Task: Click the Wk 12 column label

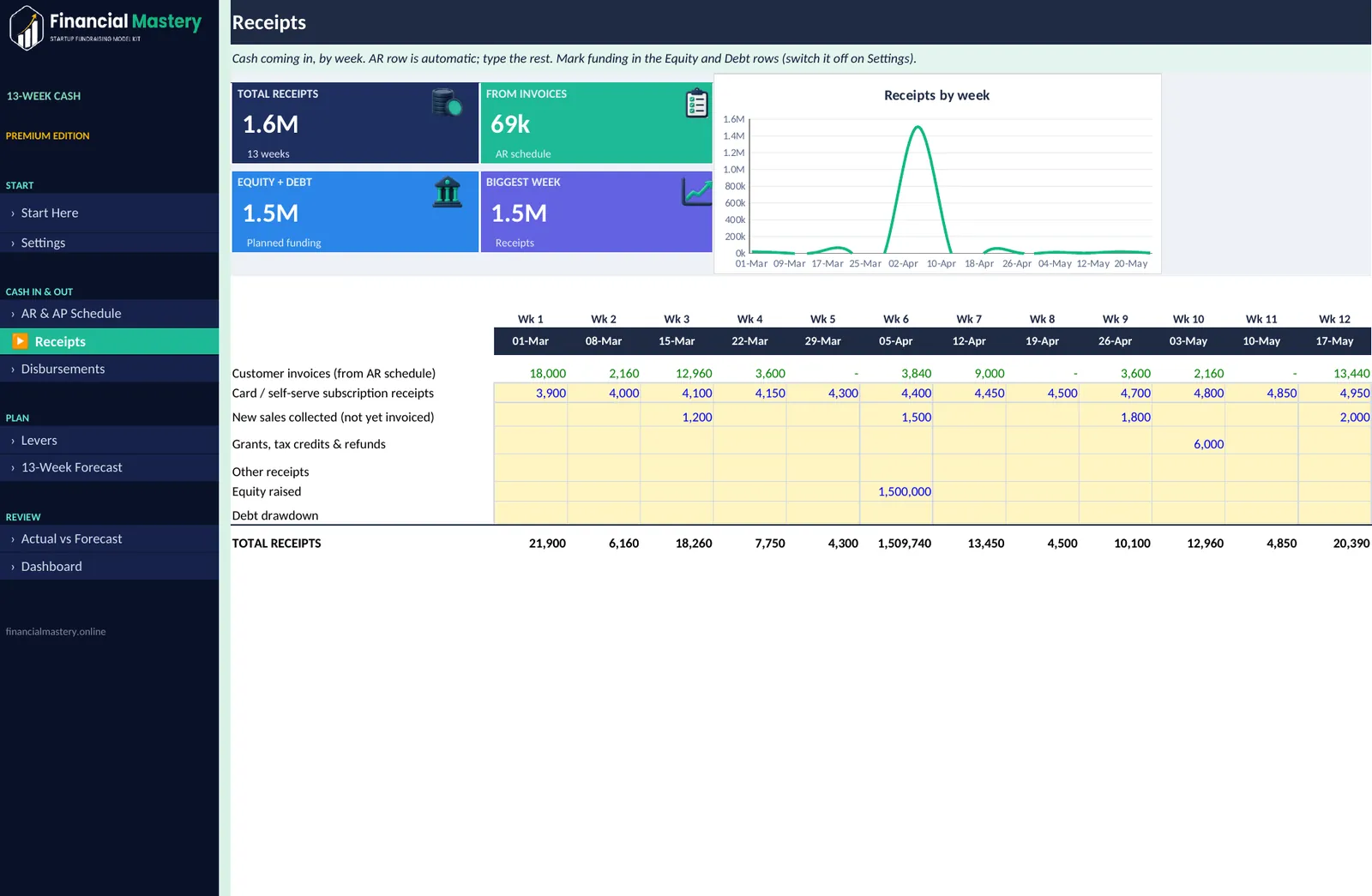Action: [1334, 319]
